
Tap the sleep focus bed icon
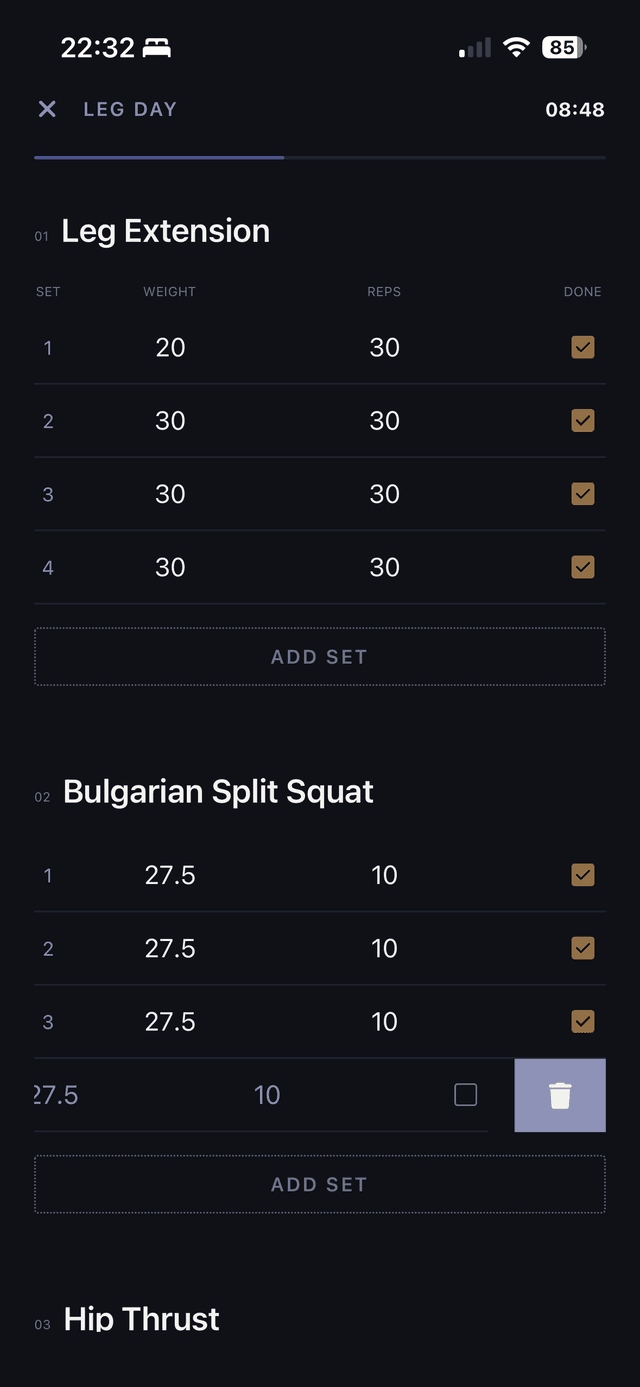click(x=157, y=47)
